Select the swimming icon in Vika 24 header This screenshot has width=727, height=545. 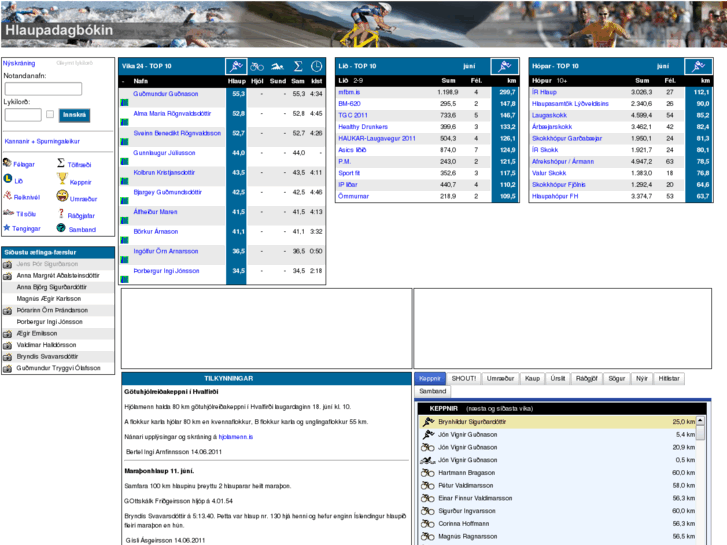278,66
